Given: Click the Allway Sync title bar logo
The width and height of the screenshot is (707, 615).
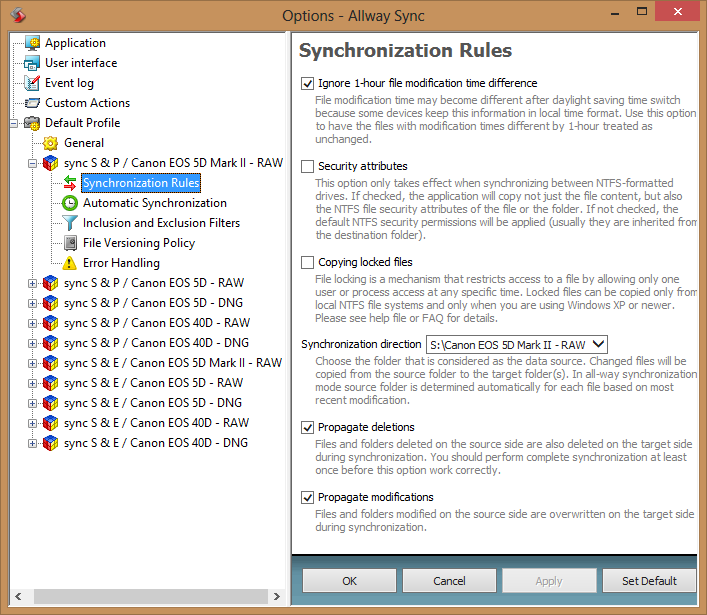Looking at the screenshot, I should [18, 15].
